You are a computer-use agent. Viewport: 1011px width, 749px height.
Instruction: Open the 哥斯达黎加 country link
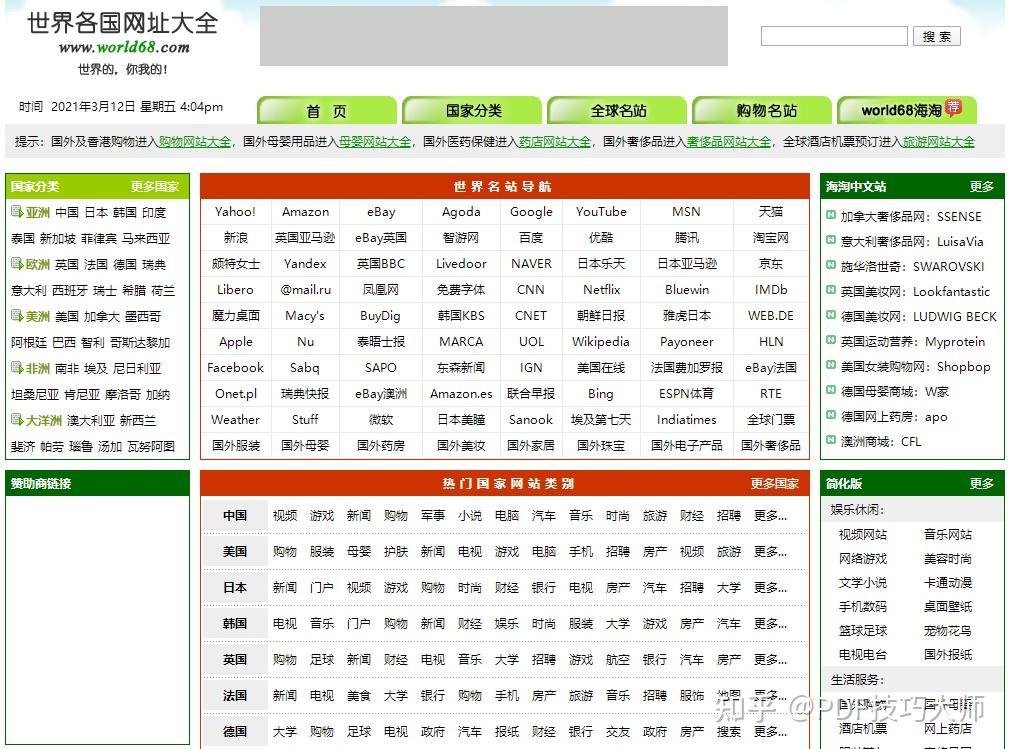point(140,342)
